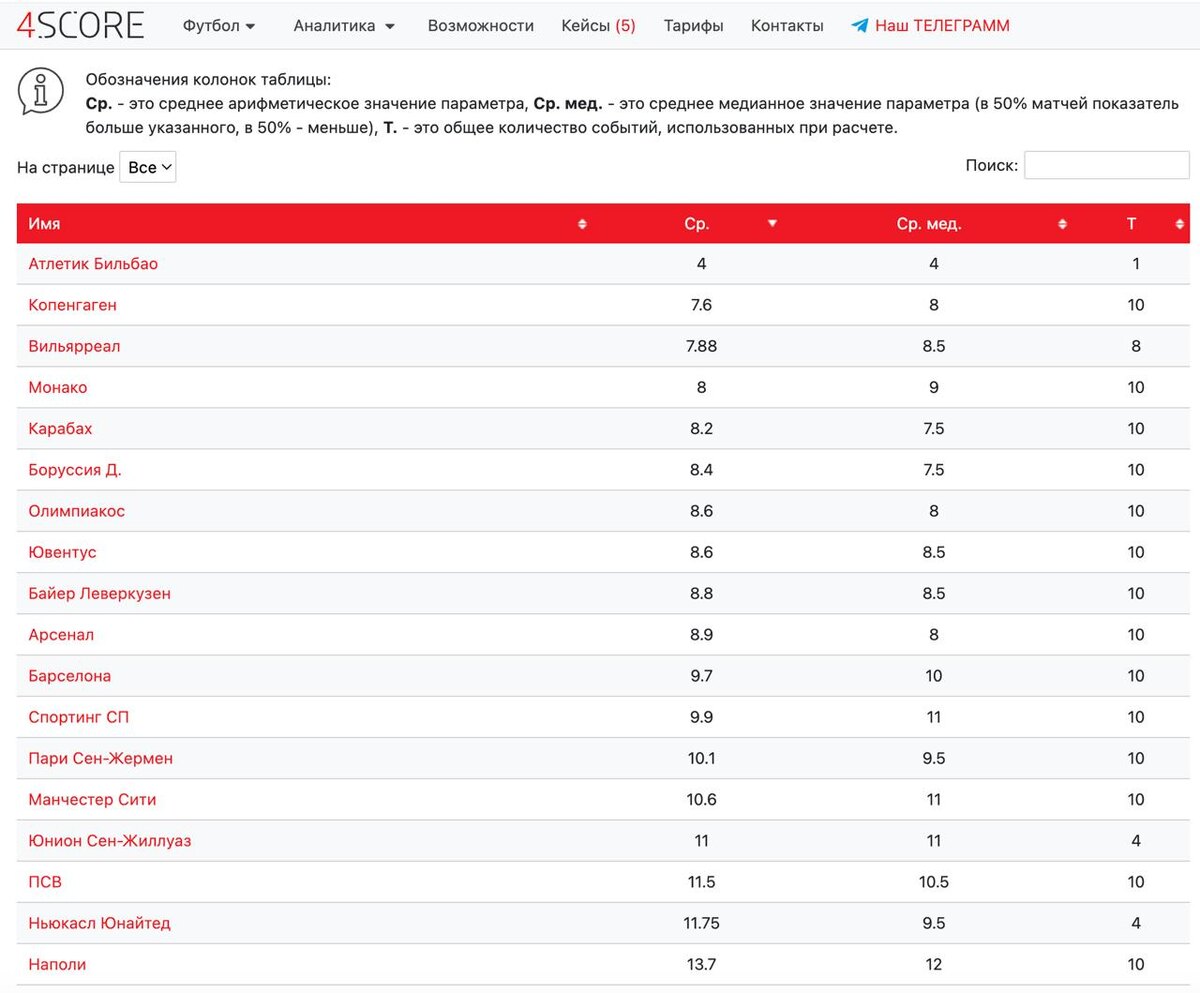This screenshot has width=1200, height=993.
Task: Open Монако team link
Action: [58, 387]
